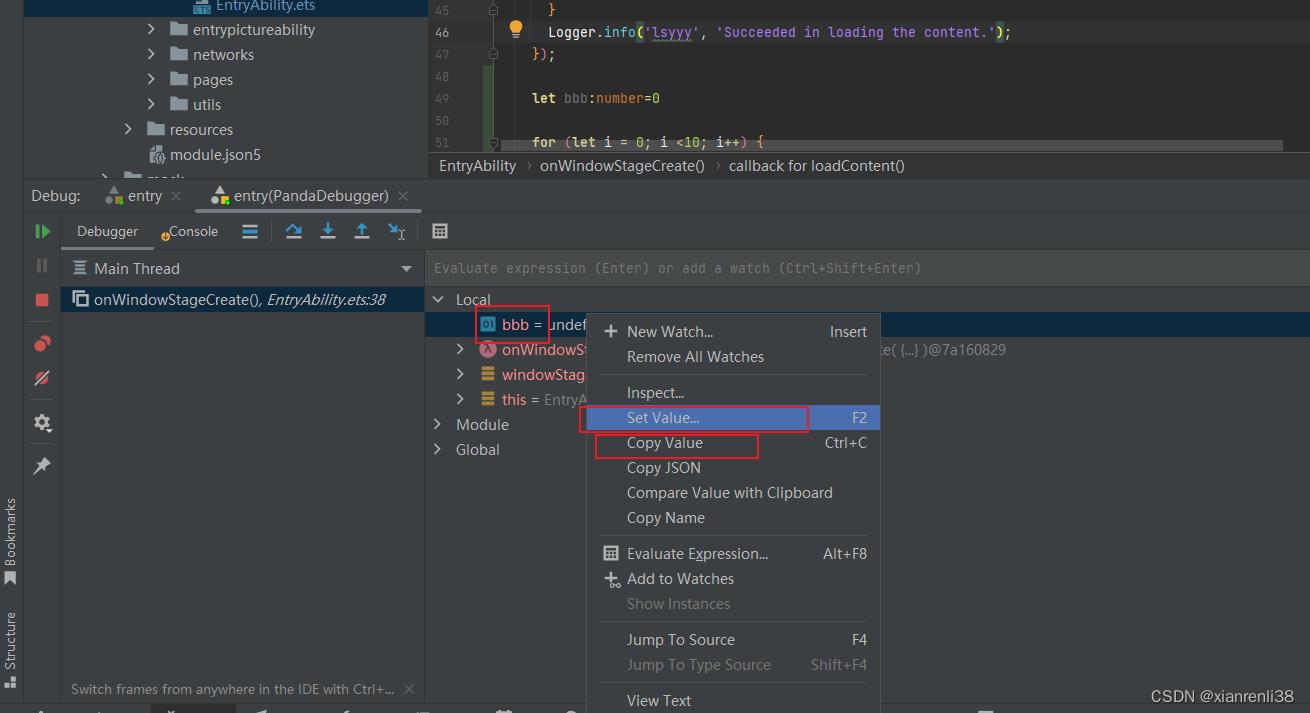Expand the windowStage variable row
The image size is (1310, 713).
(460, 374)
